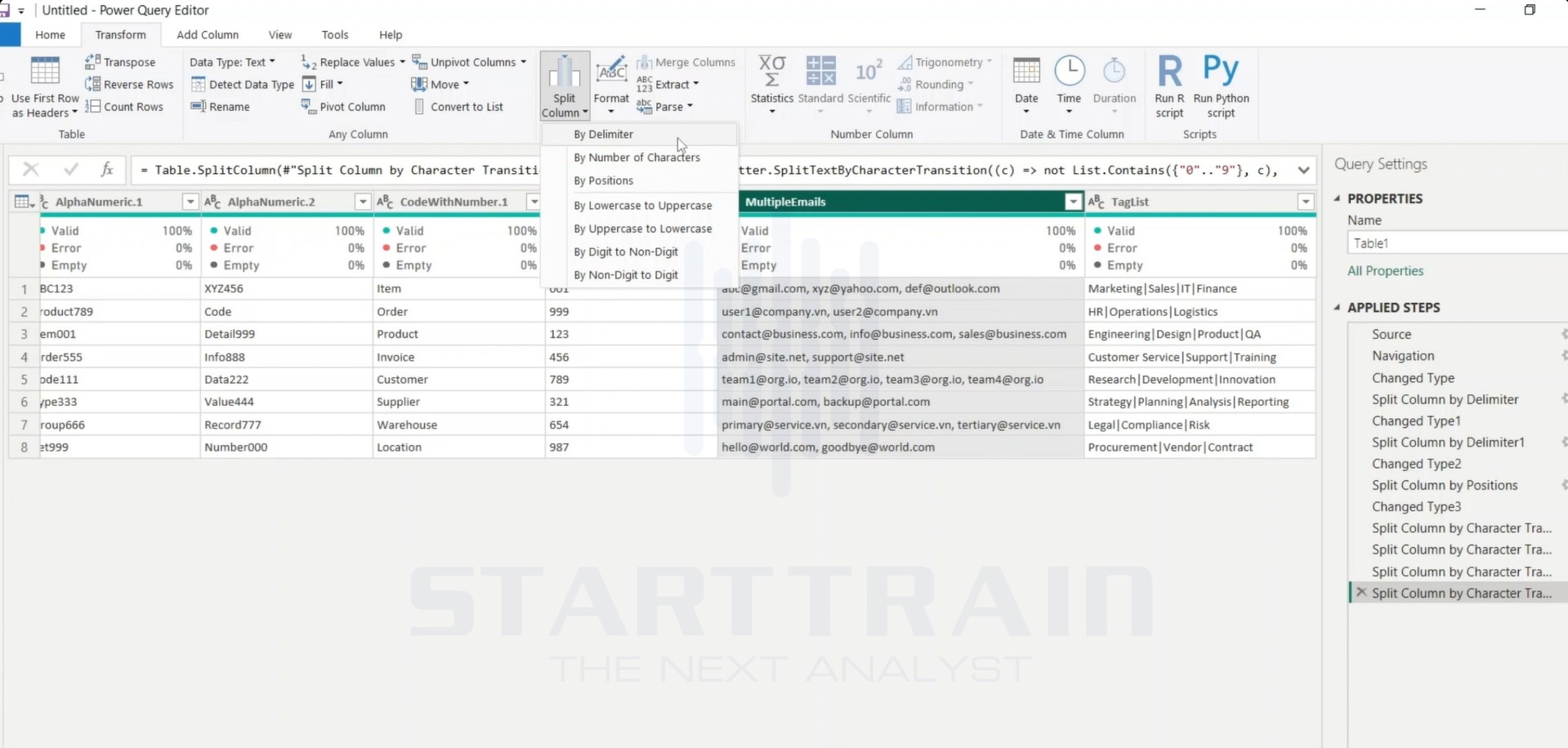Click Detect Data Type
Viewport: 1568px width, 748px height.
click(x=242, y=84)
